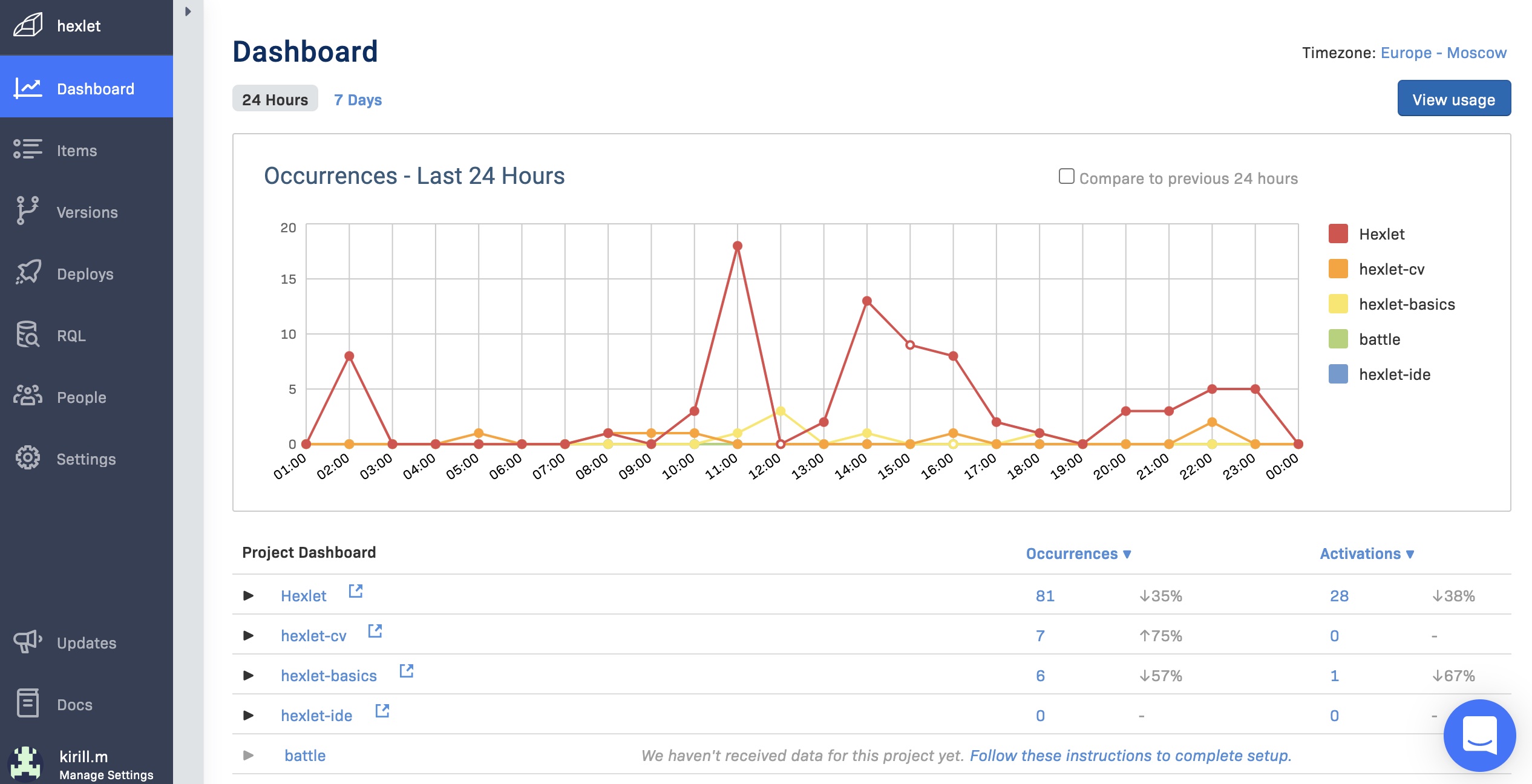
Task: Expand the hexlet-basics project row
Action: [x=248, y=676]
